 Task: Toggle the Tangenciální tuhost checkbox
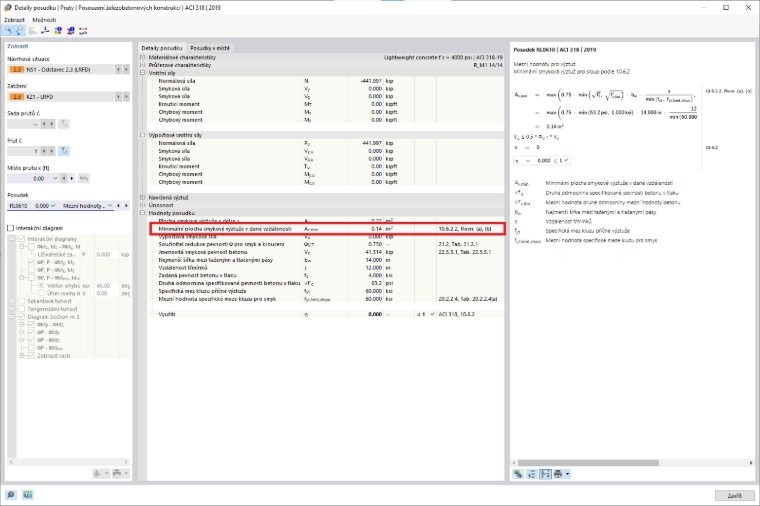pos(21,309)
